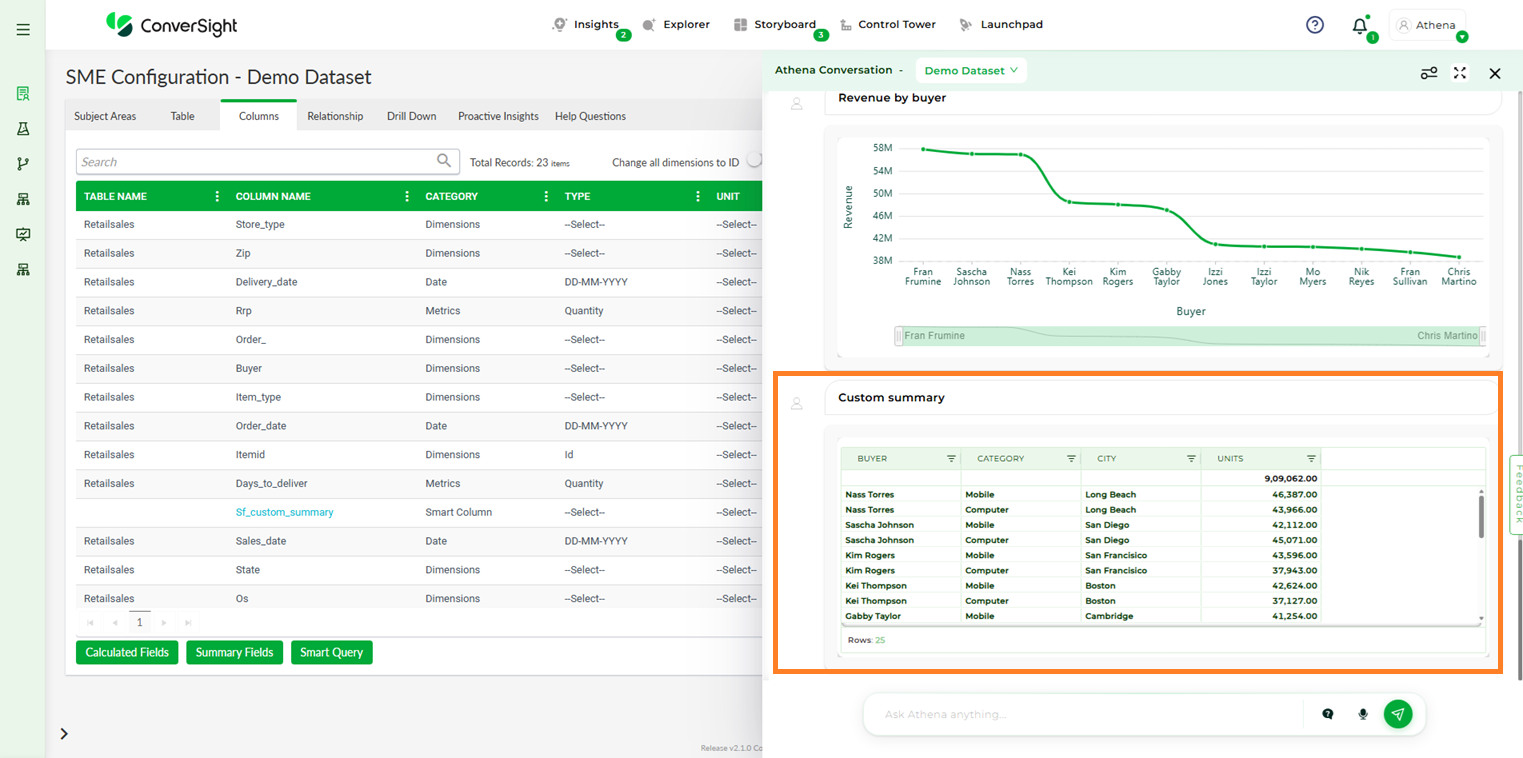Screen dimensions: 1523x758
Task: Open the Proactive Insights tab
Action: pyautogui.click(x=498, y=116)
